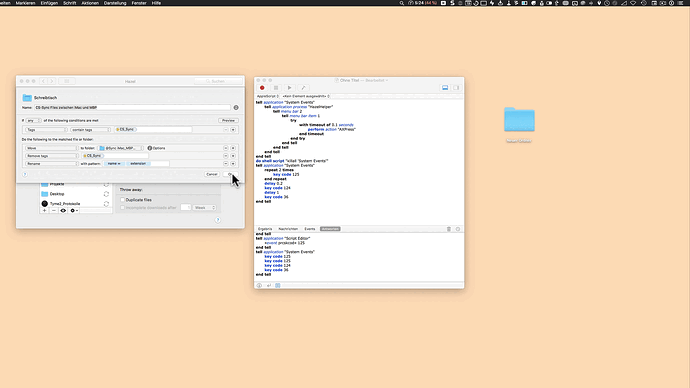Open the Fenster menu
The height and width of the screenshot is (388, 690).
(139, 3)
